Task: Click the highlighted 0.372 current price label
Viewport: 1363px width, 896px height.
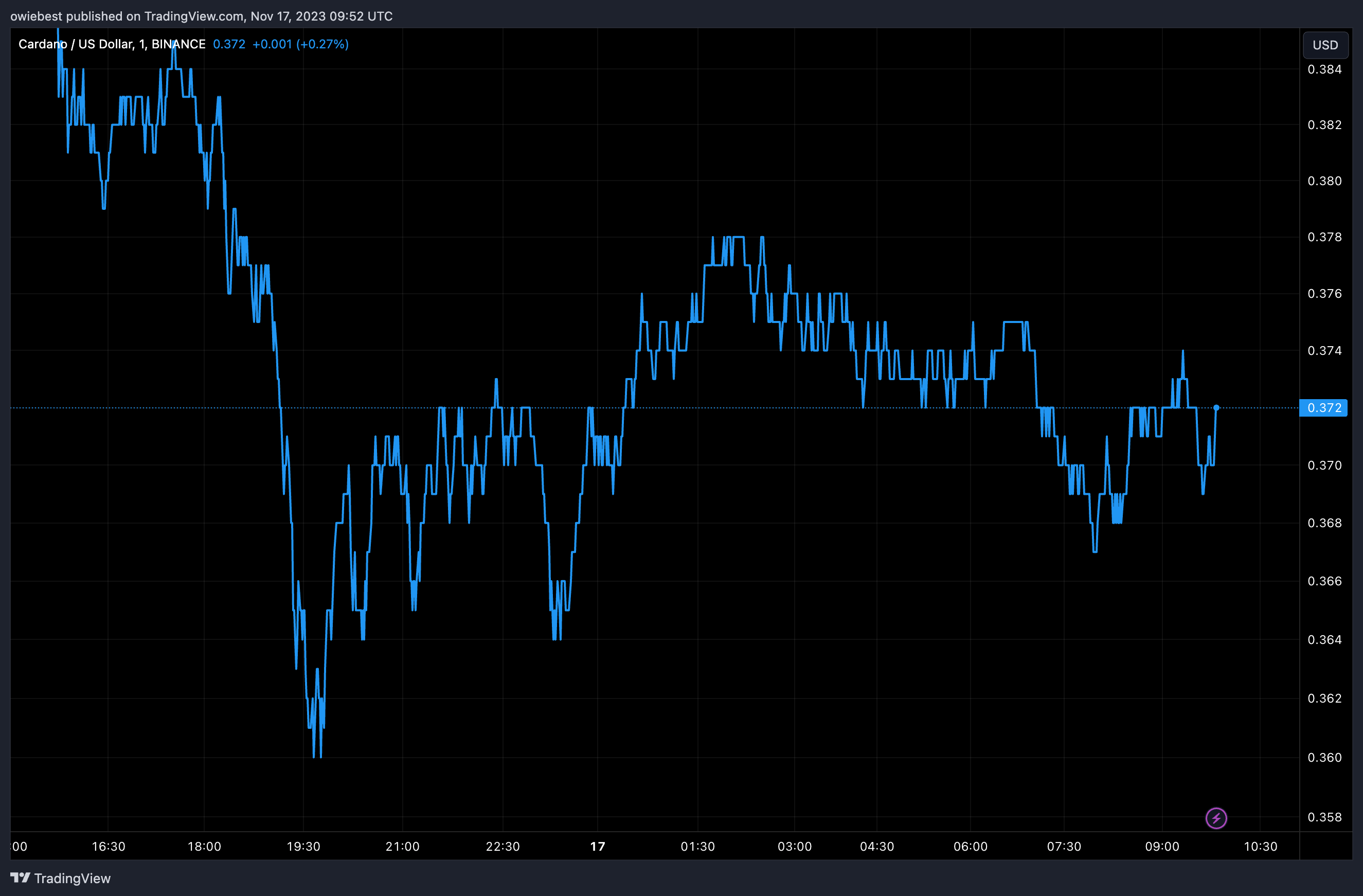Action: (x=1323, y=408)
